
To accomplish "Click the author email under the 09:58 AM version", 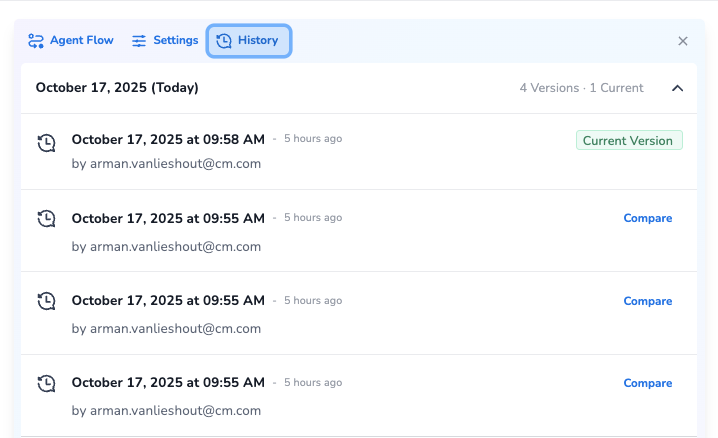I will point(166,163).
